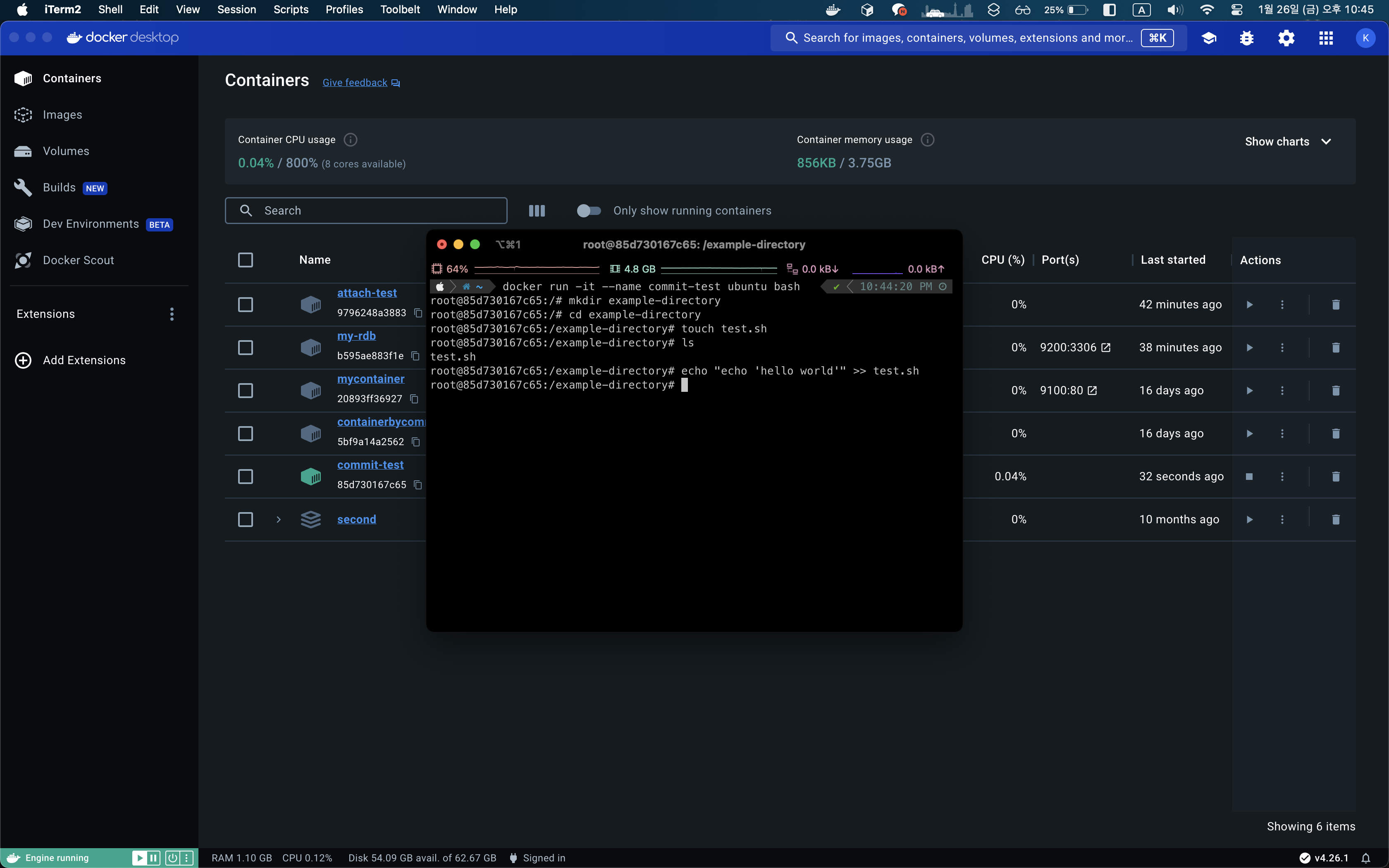Viewport: 1389px width, 868px height.
Task: Open the Extensions three-dot menu
Action: (x=172, y=314)
